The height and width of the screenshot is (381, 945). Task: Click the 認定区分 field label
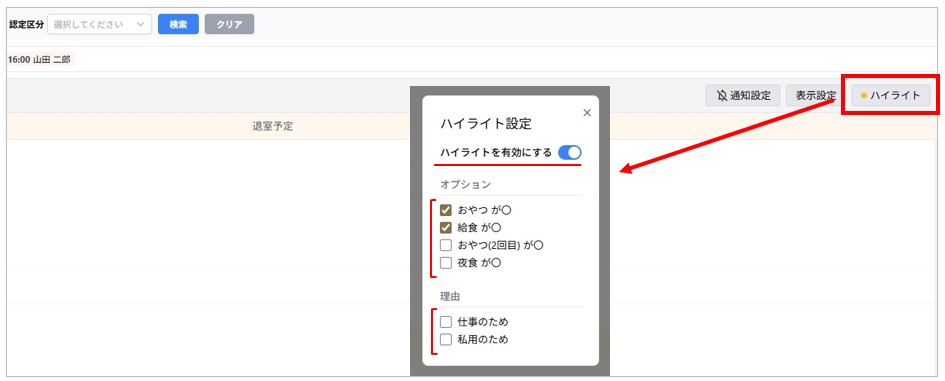tap(27, 25)
